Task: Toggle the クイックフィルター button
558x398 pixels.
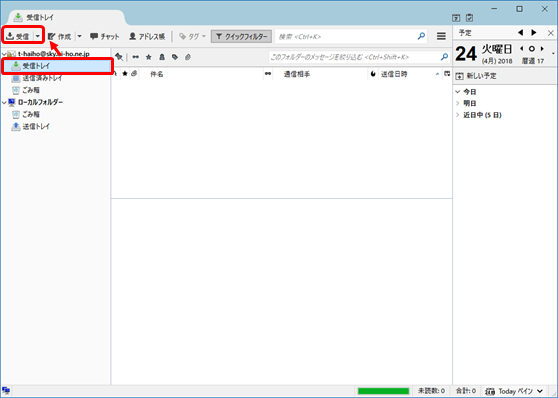Action: coord(241,36)
